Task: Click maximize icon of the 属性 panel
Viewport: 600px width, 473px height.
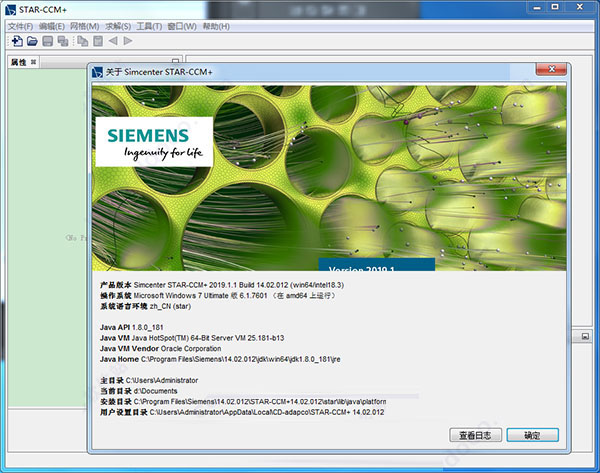Action: tap(175, 61)
